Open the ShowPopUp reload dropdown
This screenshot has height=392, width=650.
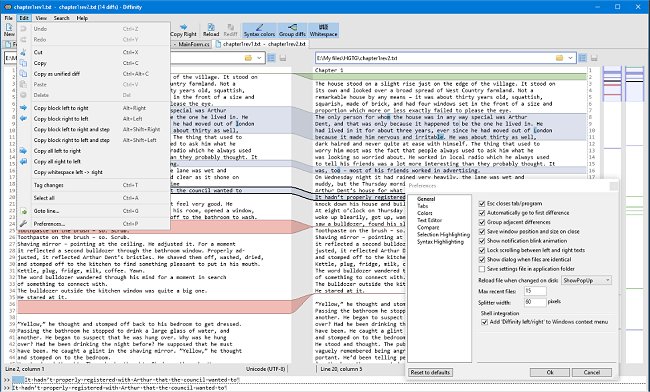pos(586,281)
